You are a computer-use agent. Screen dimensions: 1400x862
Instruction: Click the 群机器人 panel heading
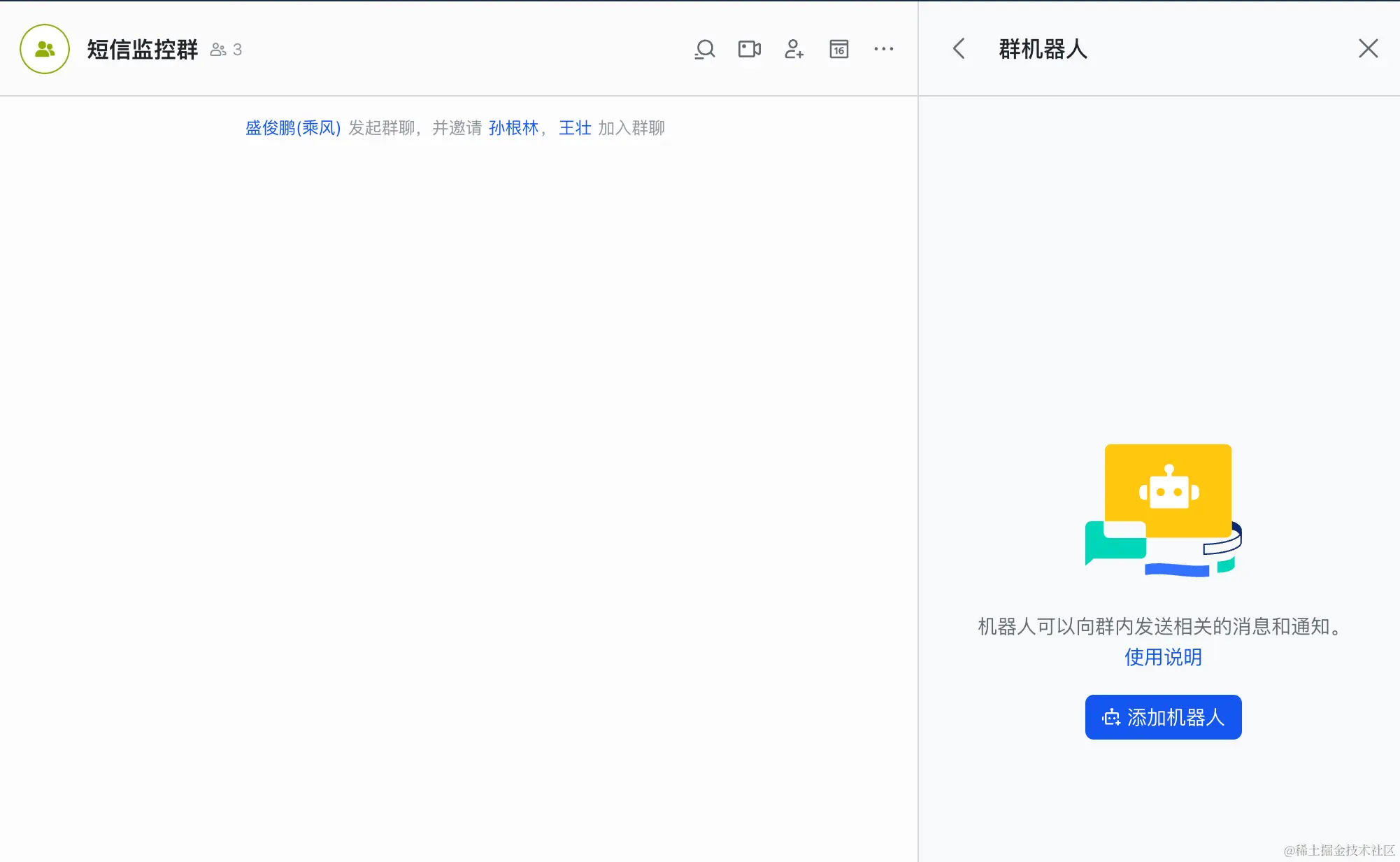pyautogui.click(x=1043, y=49)
